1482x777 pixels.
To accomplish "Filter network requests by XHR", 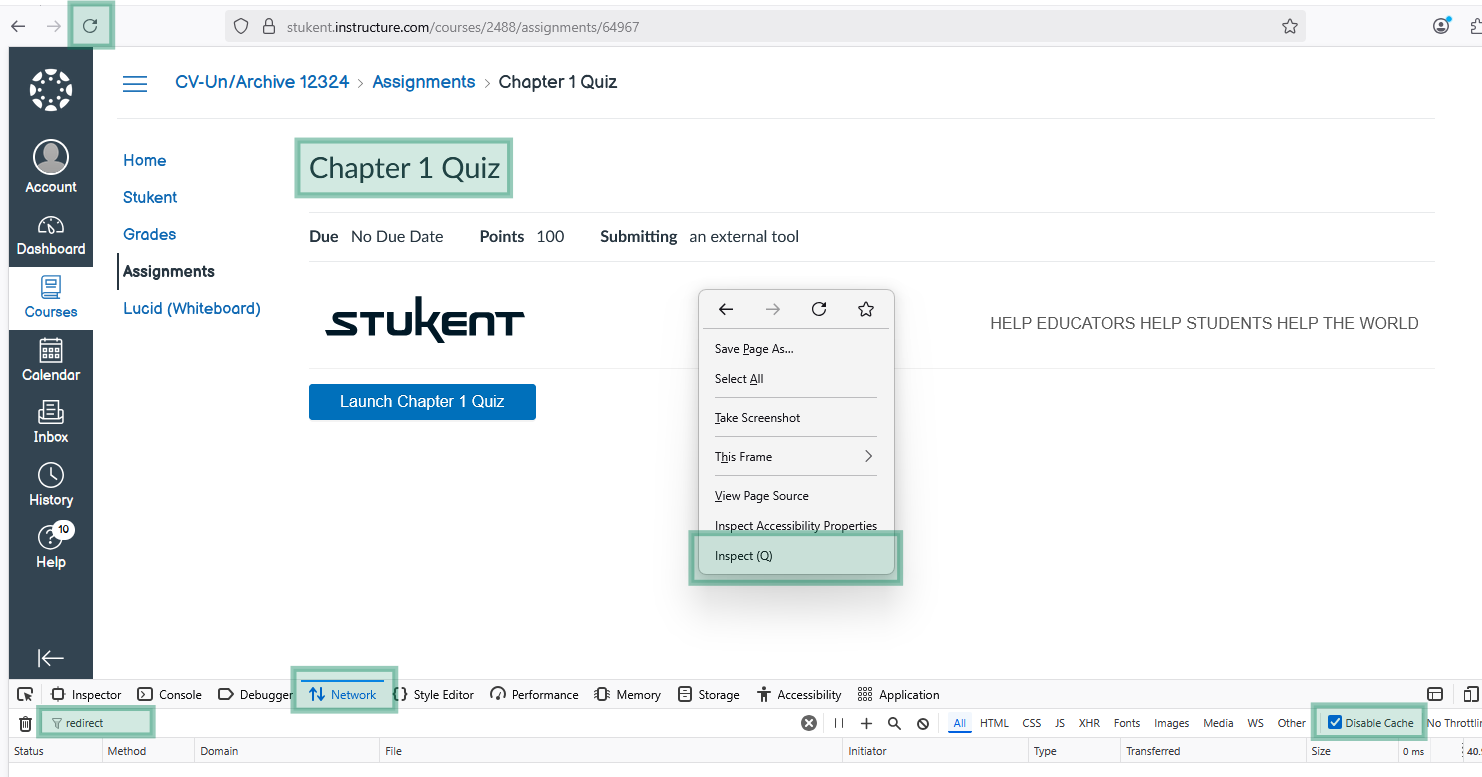I will [1089, 723].
